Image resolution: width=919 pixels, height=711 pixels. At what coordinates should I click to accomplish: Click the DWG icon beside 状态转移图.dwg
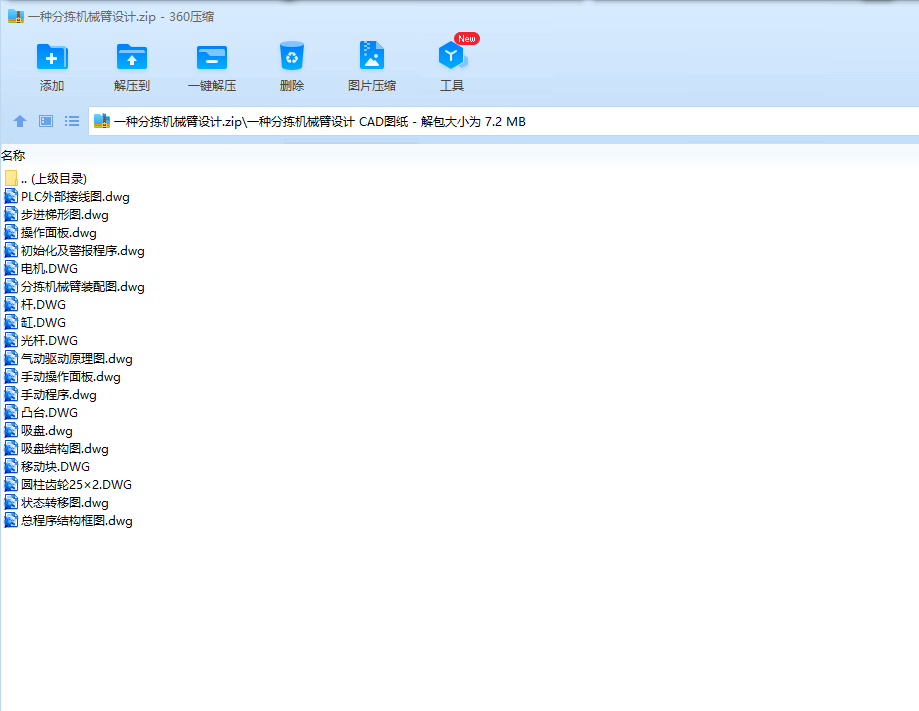tap(11, 502)
